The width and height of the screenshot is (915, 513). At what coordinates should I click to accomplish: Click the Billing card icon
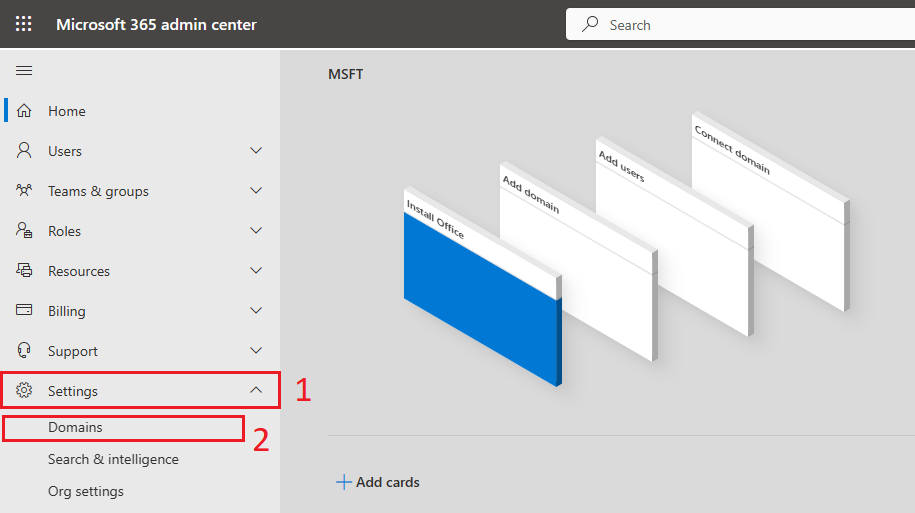(24, 310)
